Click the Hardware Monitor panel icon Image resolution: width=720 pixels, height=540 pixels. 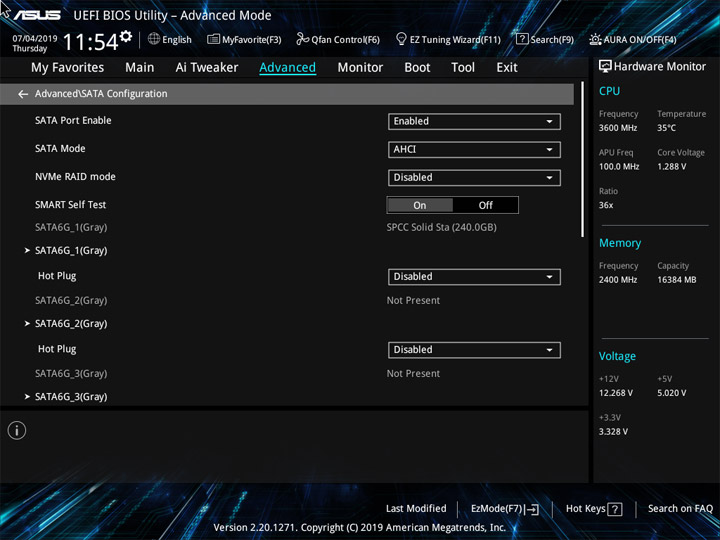click(x=605, y=67)
